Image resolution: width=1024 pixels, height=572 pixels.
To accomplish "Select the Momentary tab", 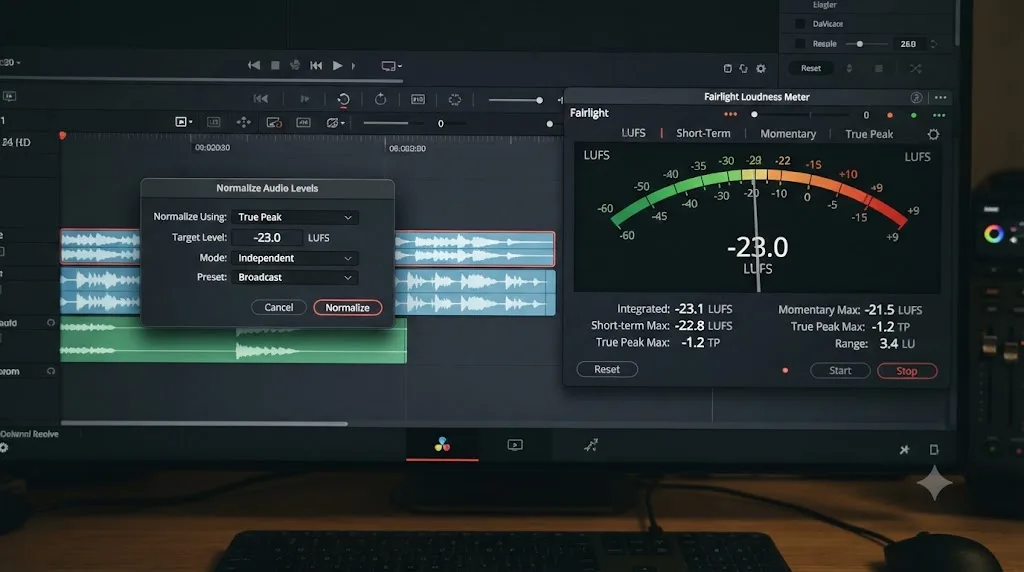I will point(788,134).
